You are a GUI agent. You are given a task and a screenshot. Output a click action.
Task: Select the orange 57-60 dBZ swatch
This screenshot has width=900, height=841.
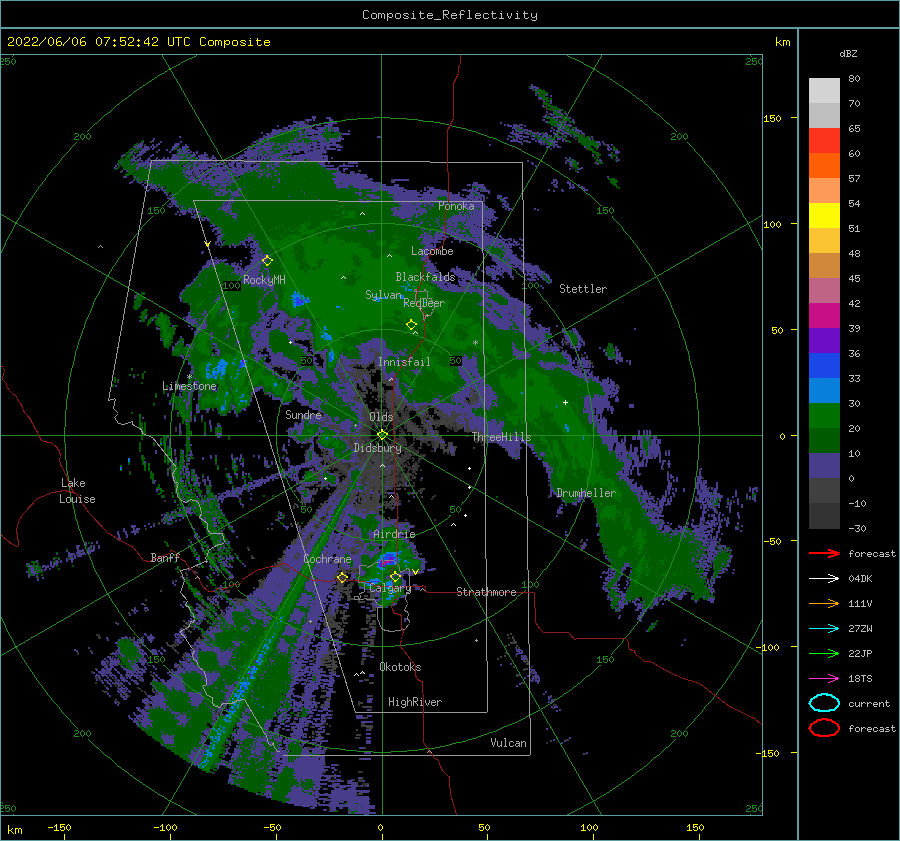click(824, 165)
